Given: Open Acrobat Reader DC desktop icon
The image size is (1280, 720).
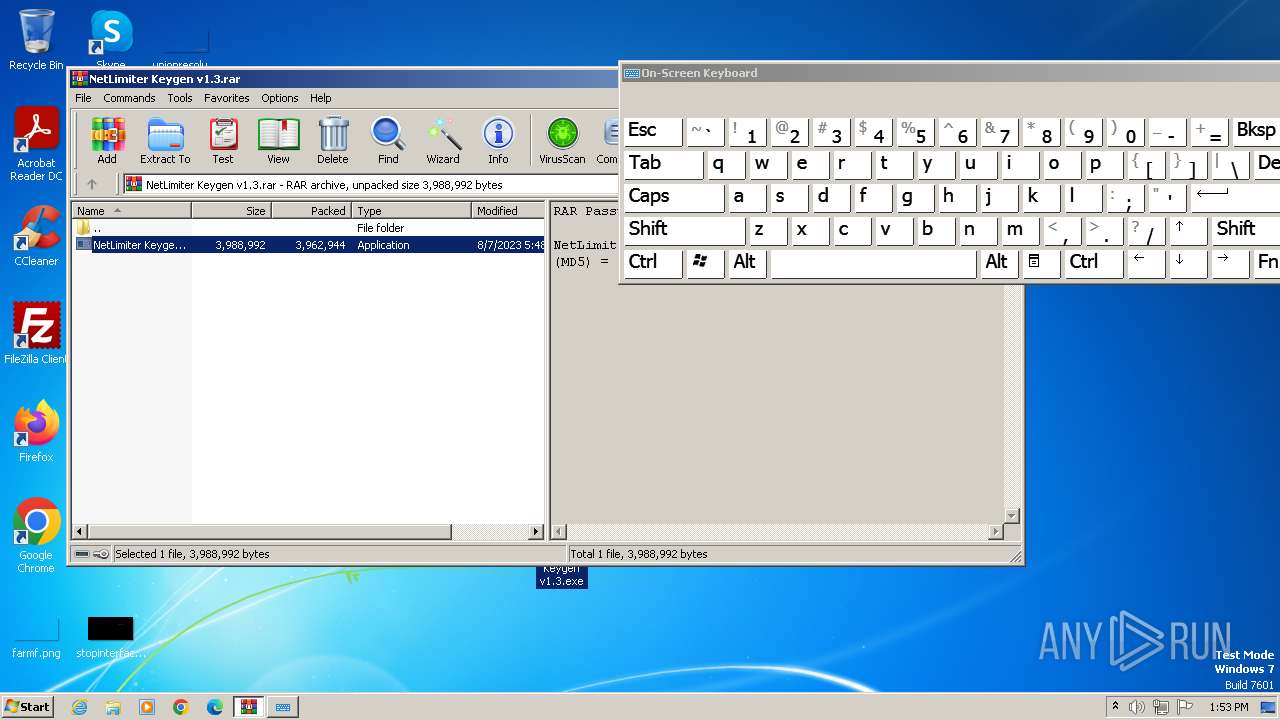Looking at the screenshot, I should click(36, 145).
